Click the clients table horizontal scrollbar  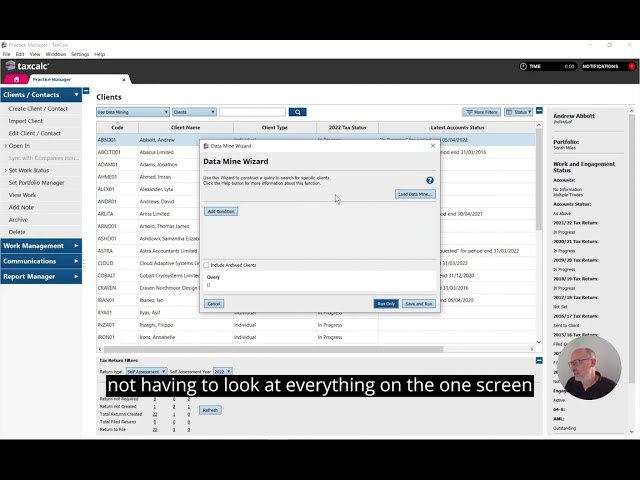tap(273, 349)
